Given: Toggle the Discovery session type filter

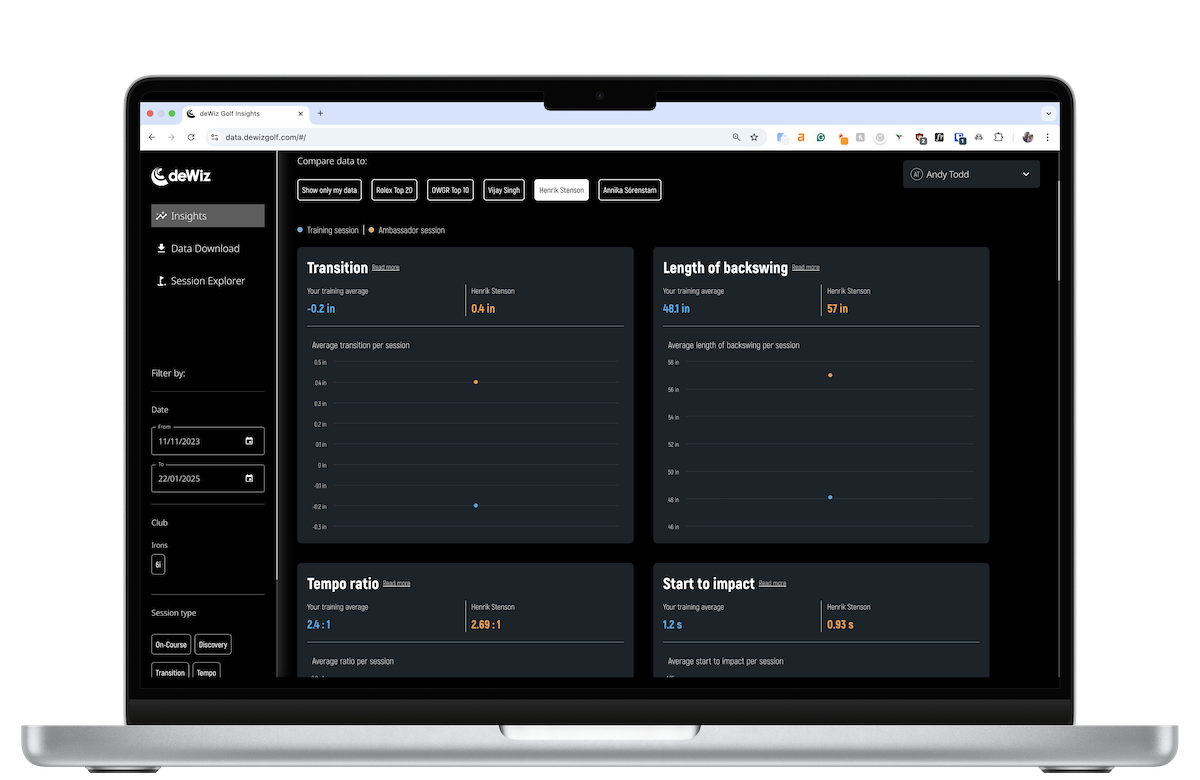Looking at the screenshot, I should coord(213,645).
